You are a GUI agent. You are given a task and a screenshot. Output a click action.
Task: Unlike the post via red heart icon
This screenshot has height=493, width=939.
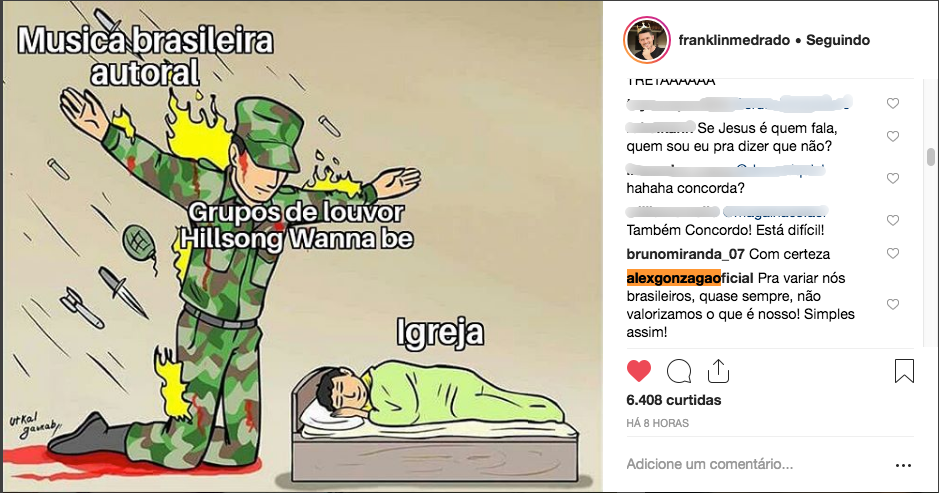(639, 371)
